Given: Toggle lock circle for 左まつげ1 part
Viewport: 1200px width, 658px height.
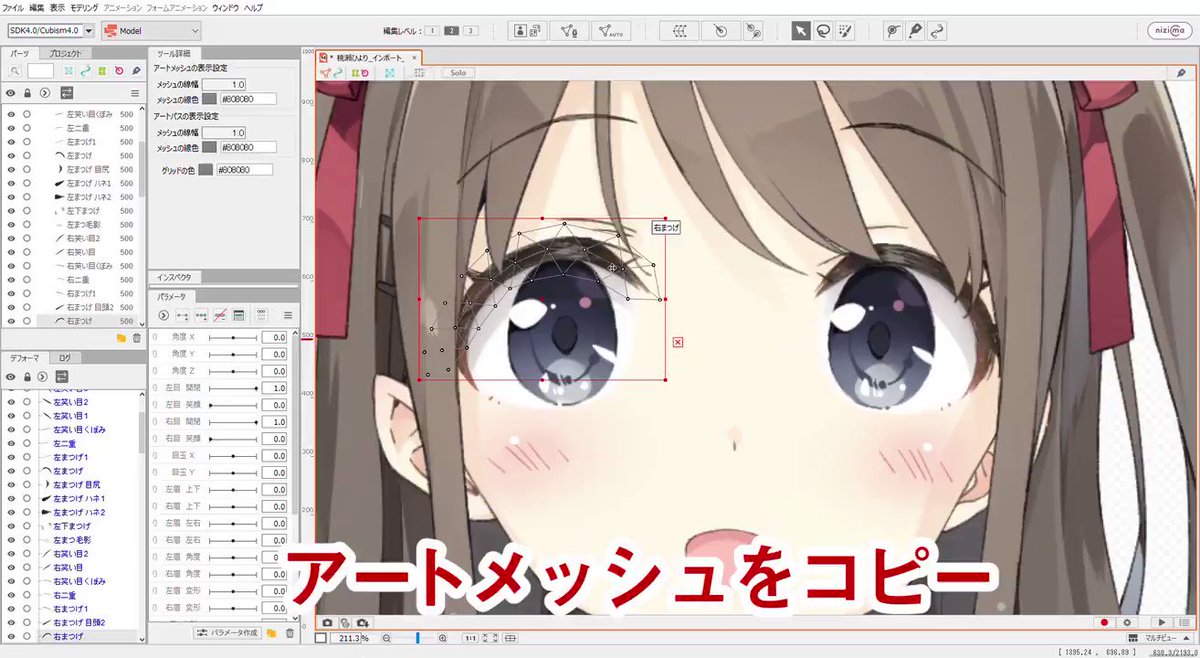Looking at the screenshot, I should point(27,142).
